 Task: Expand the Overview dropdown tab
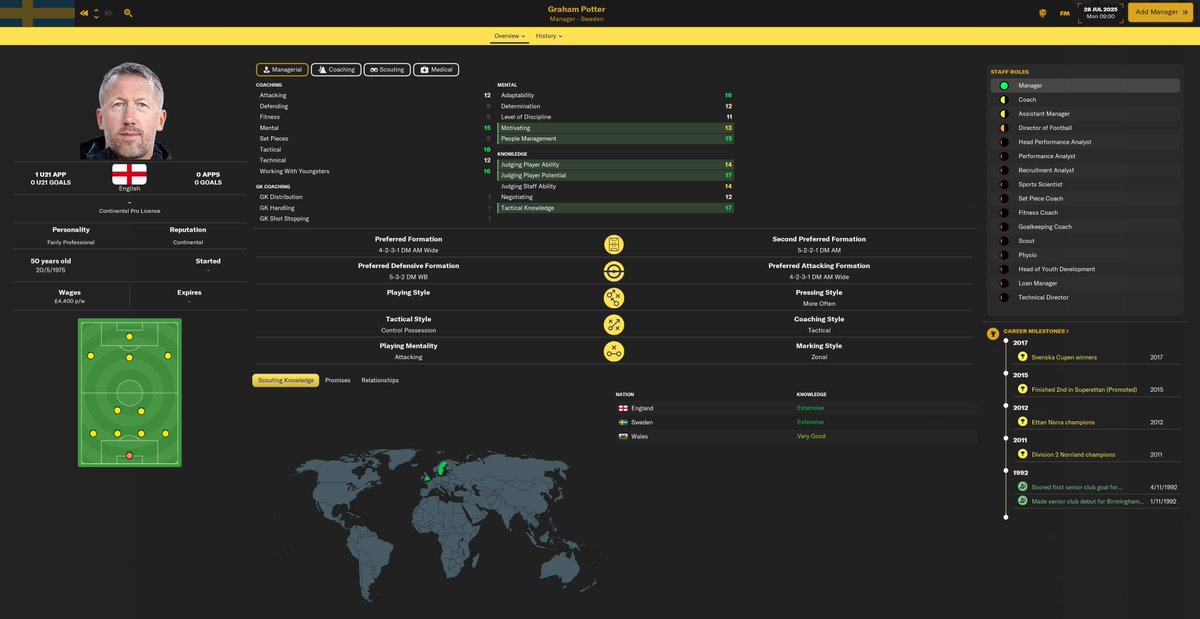click(x=509, y=36)
